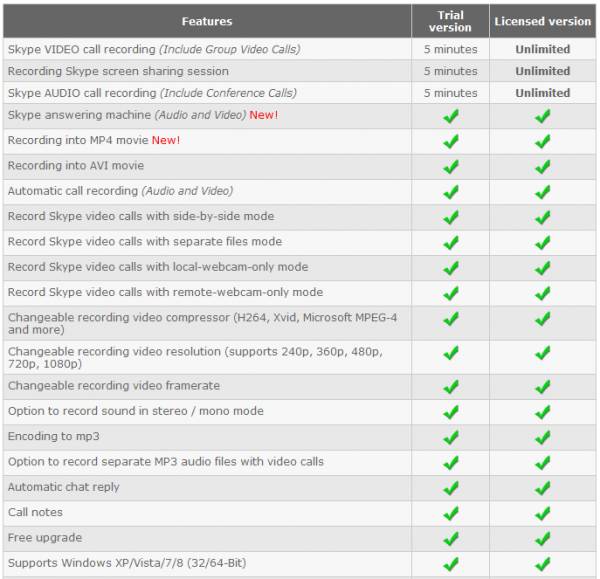Click Unlimited in Skype VIDEO call recording row
The width and height of the screenshot is (600, 579).
[543, 49]
